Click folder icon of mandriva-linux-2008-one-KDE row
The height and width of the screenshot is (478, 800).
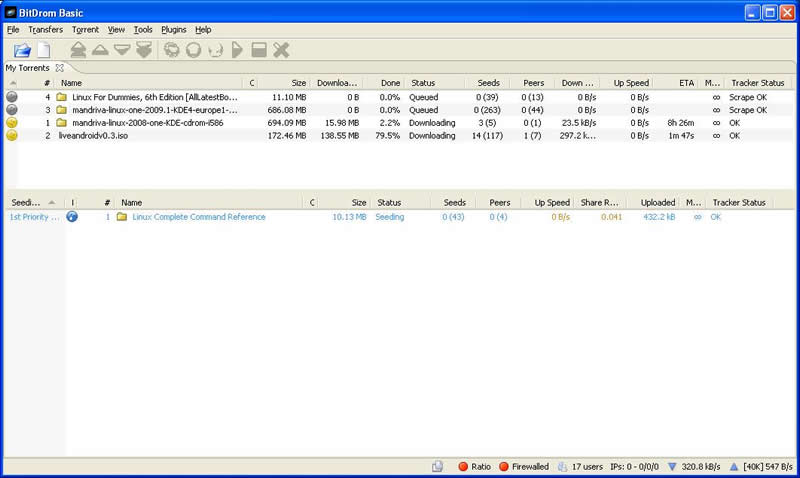click(x=62, y=122)
